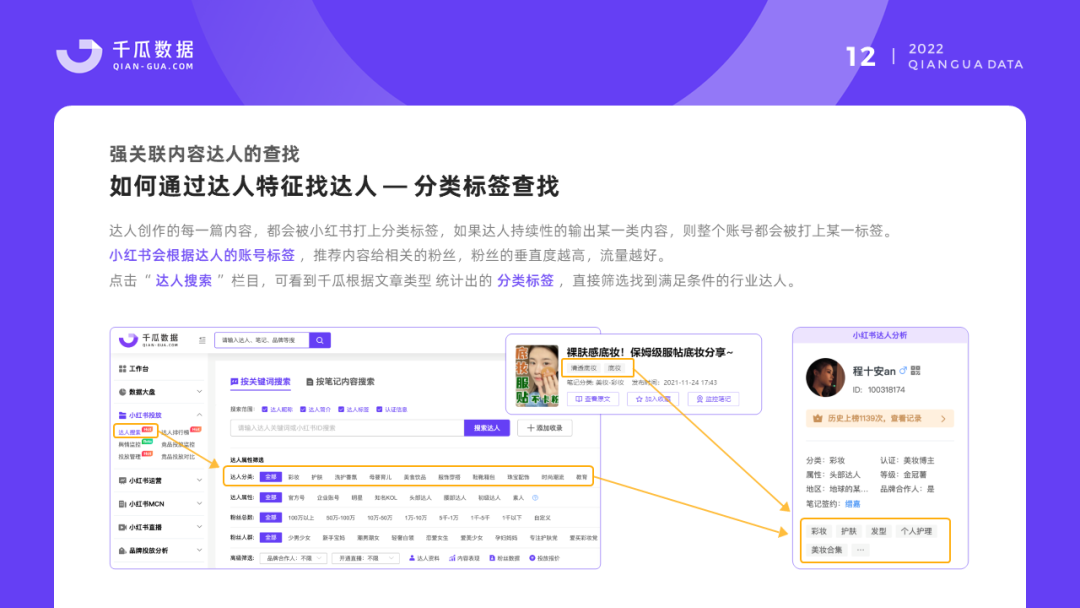Click the 小红书直播 camera icon
Screen dimensions: 1080x608
[123, 527]
